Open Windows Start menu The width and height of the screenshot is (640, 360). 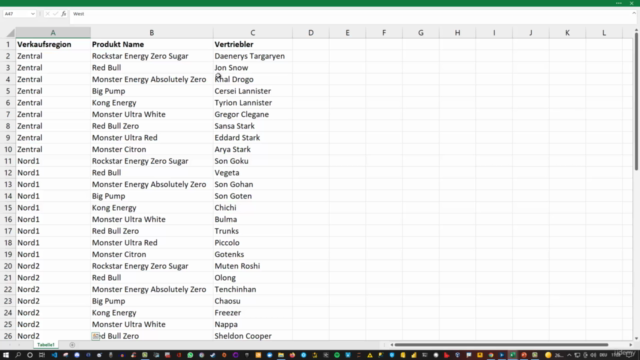[6, 355]
